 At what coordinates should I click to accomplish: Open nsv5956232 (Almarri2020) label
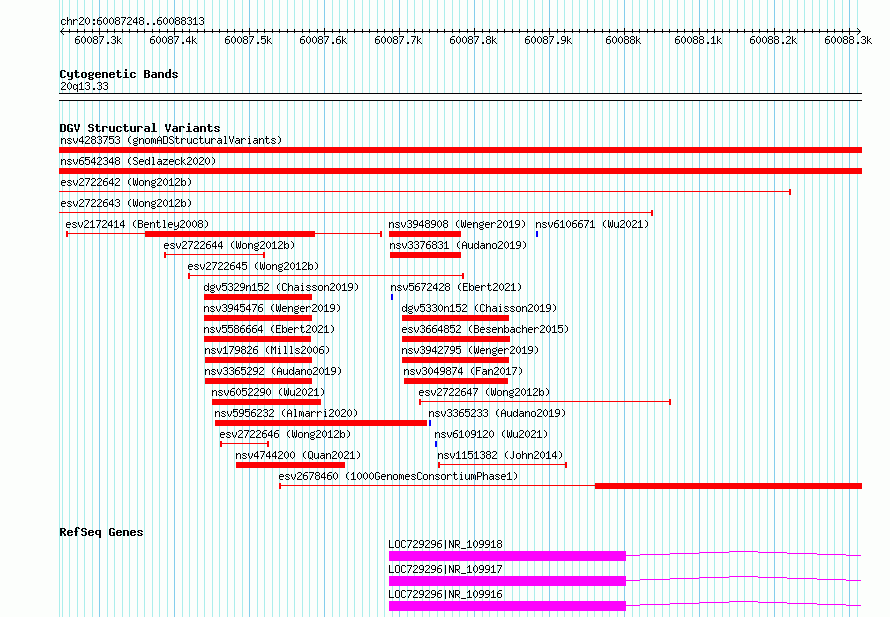coord(286,413)
